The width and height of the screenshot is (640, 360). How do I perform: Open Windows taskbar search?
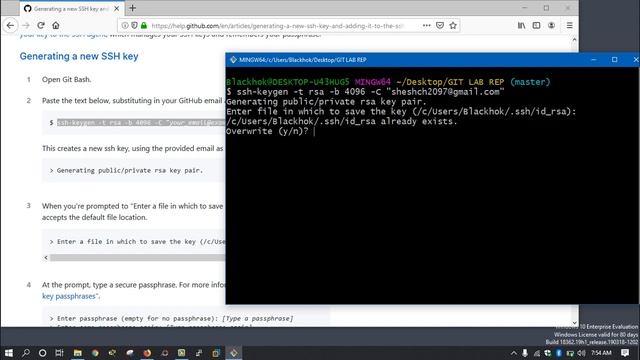tap(26, 353)
